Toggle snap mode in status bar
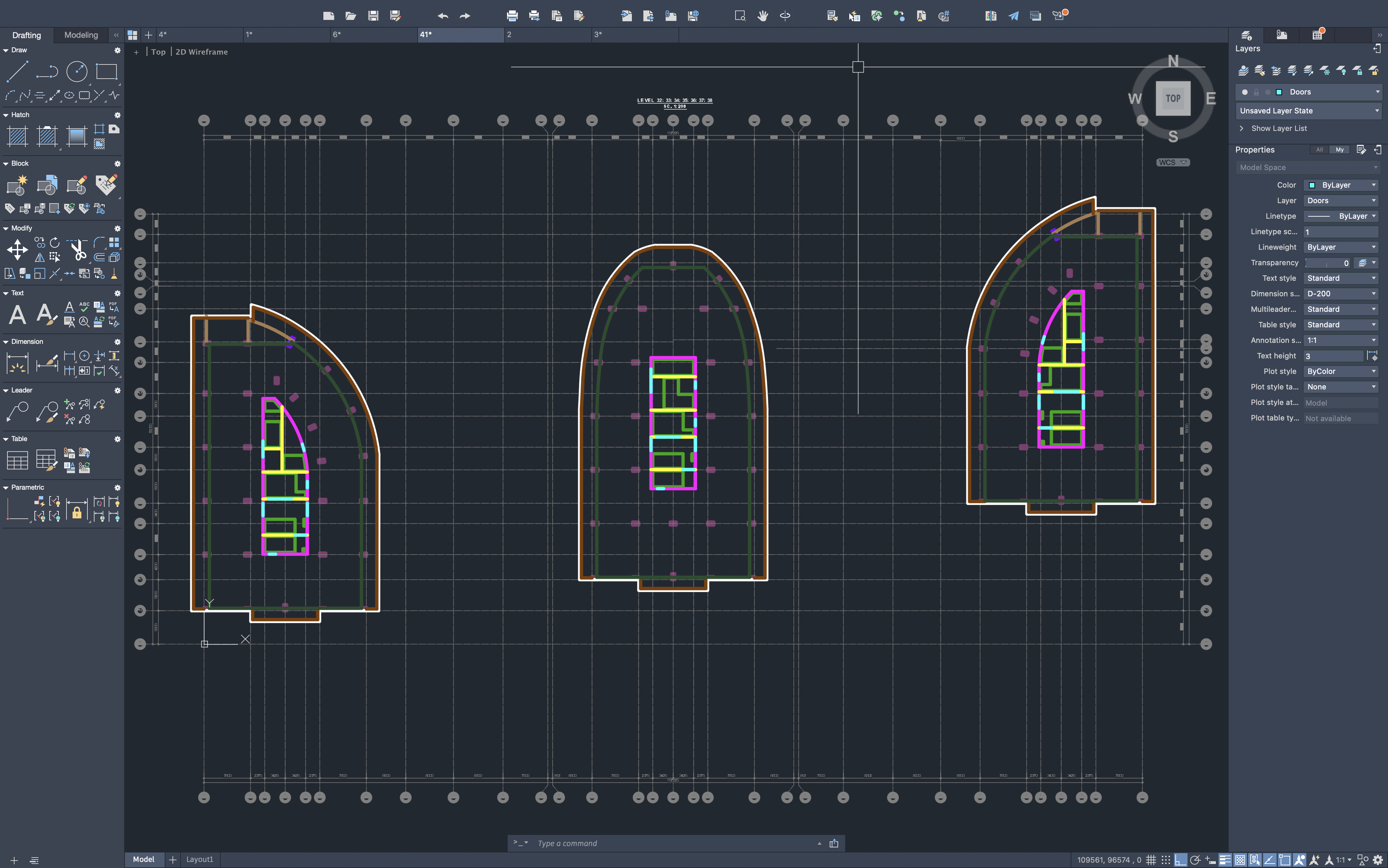This screenshot has width=1388, height=868. click(1166, 859)
